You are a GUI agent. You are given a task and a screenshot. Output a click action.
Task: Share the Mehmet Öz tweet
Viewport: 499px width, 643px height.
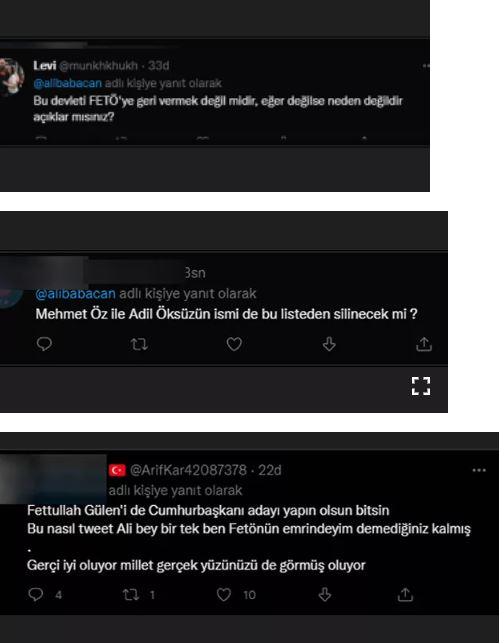(424, 344)
